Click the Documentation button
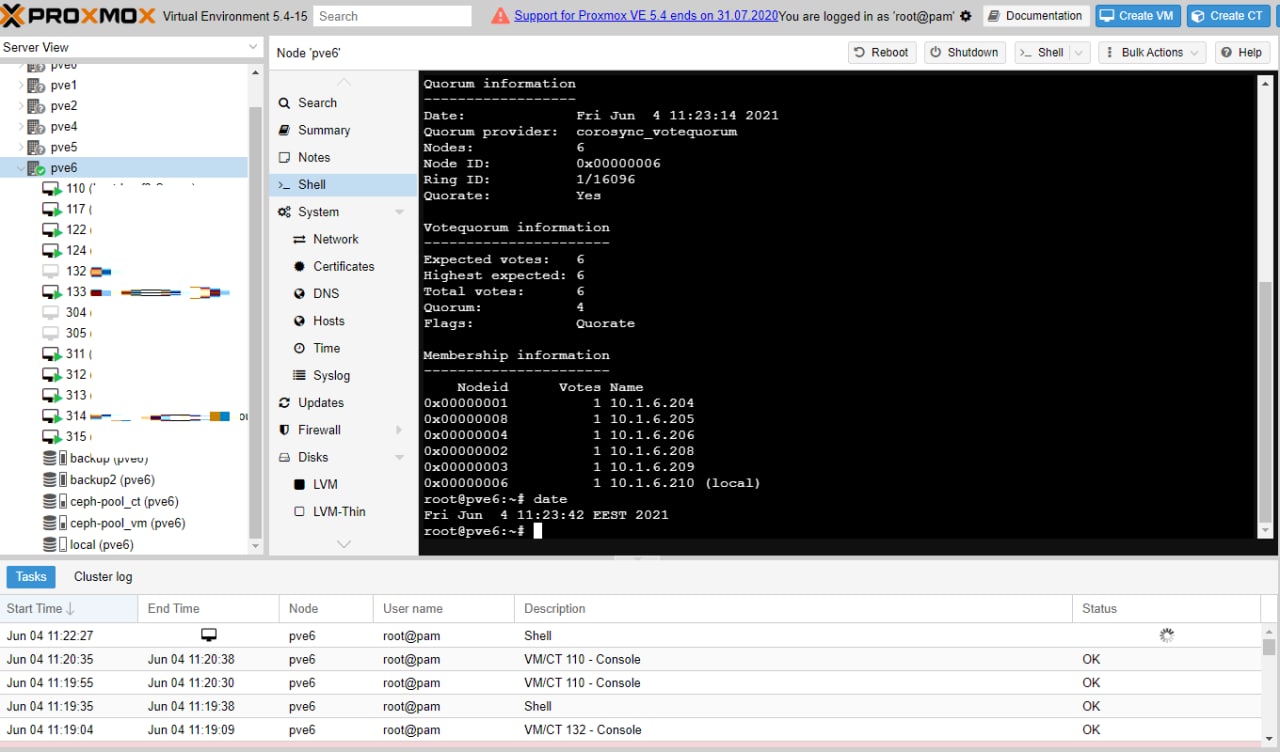Image resolution: width=1280 pixels, height=752 pixels. point(1036,16)
